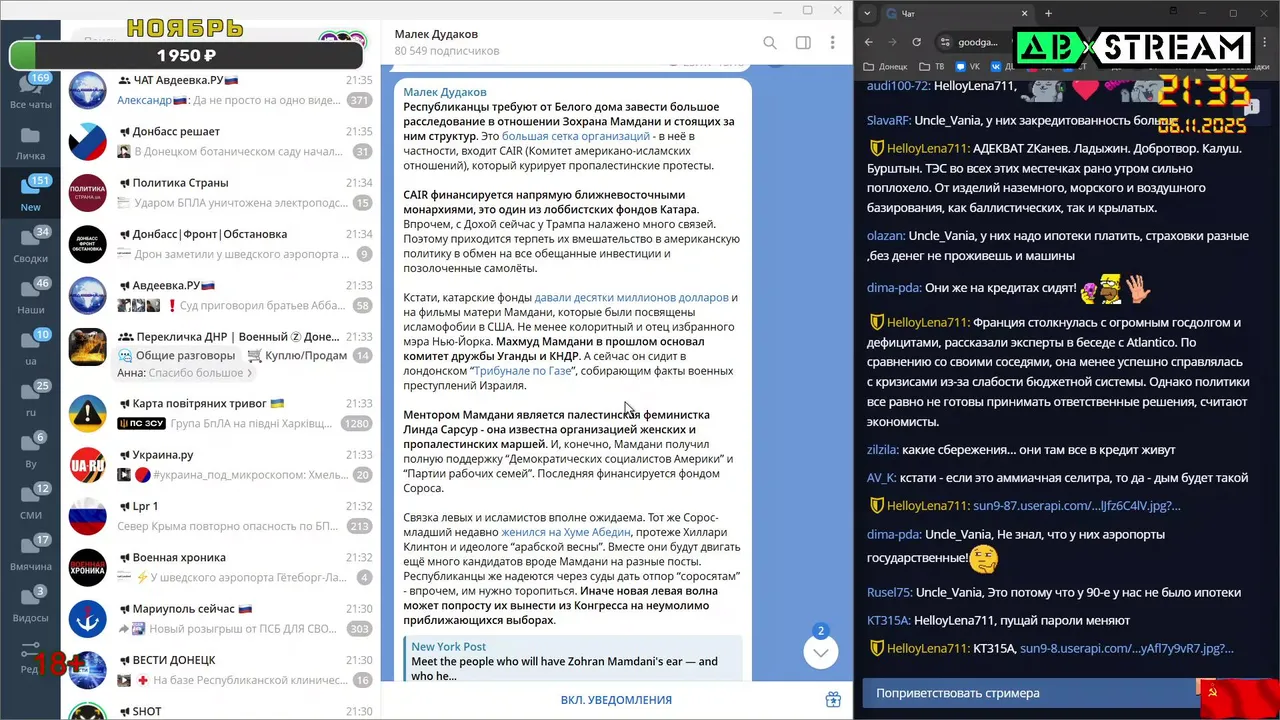Switch to Личка folder

pyautogui.click(x=30, y=143)
